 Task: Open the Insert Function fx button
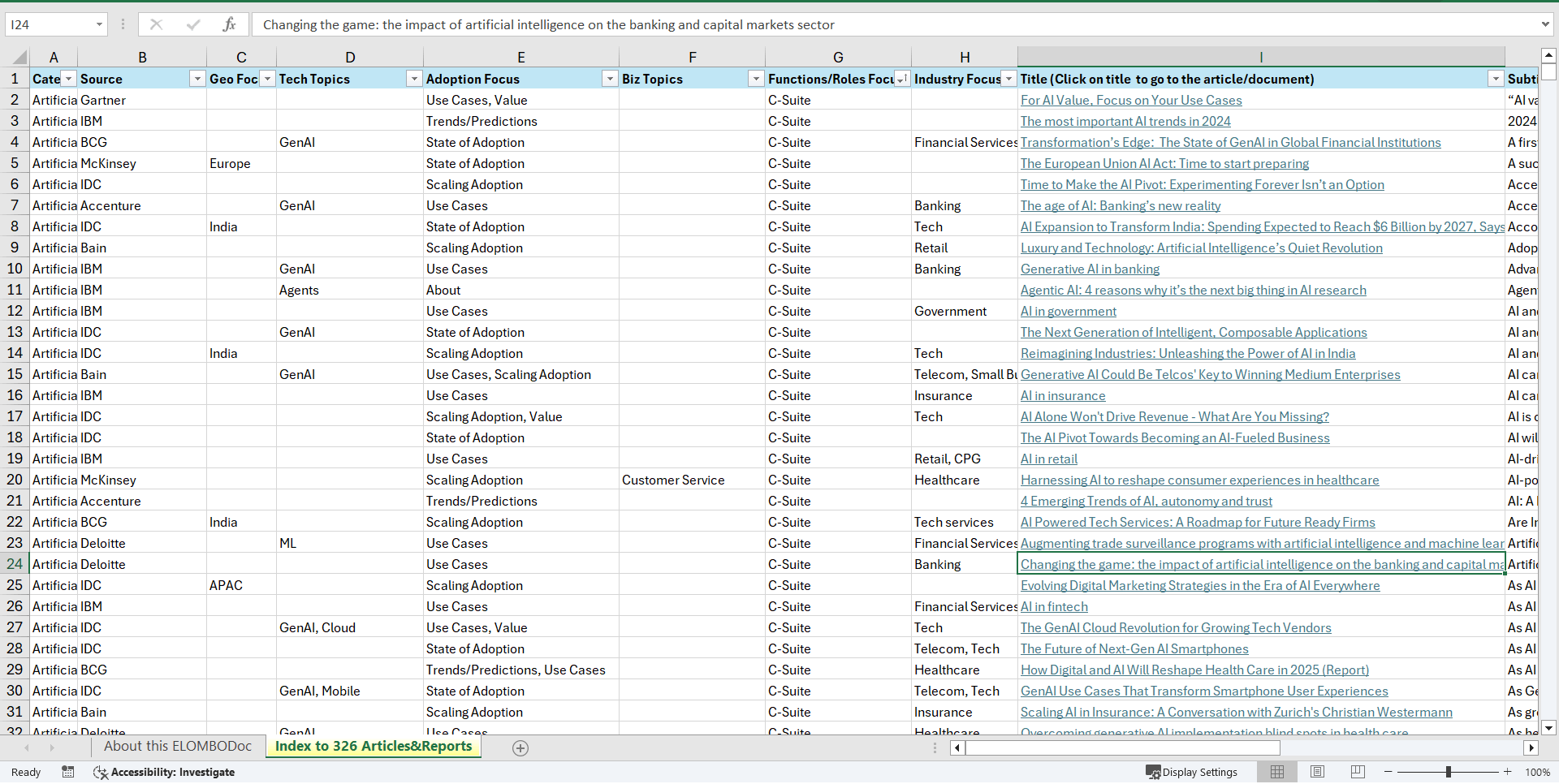coord(229,24)
